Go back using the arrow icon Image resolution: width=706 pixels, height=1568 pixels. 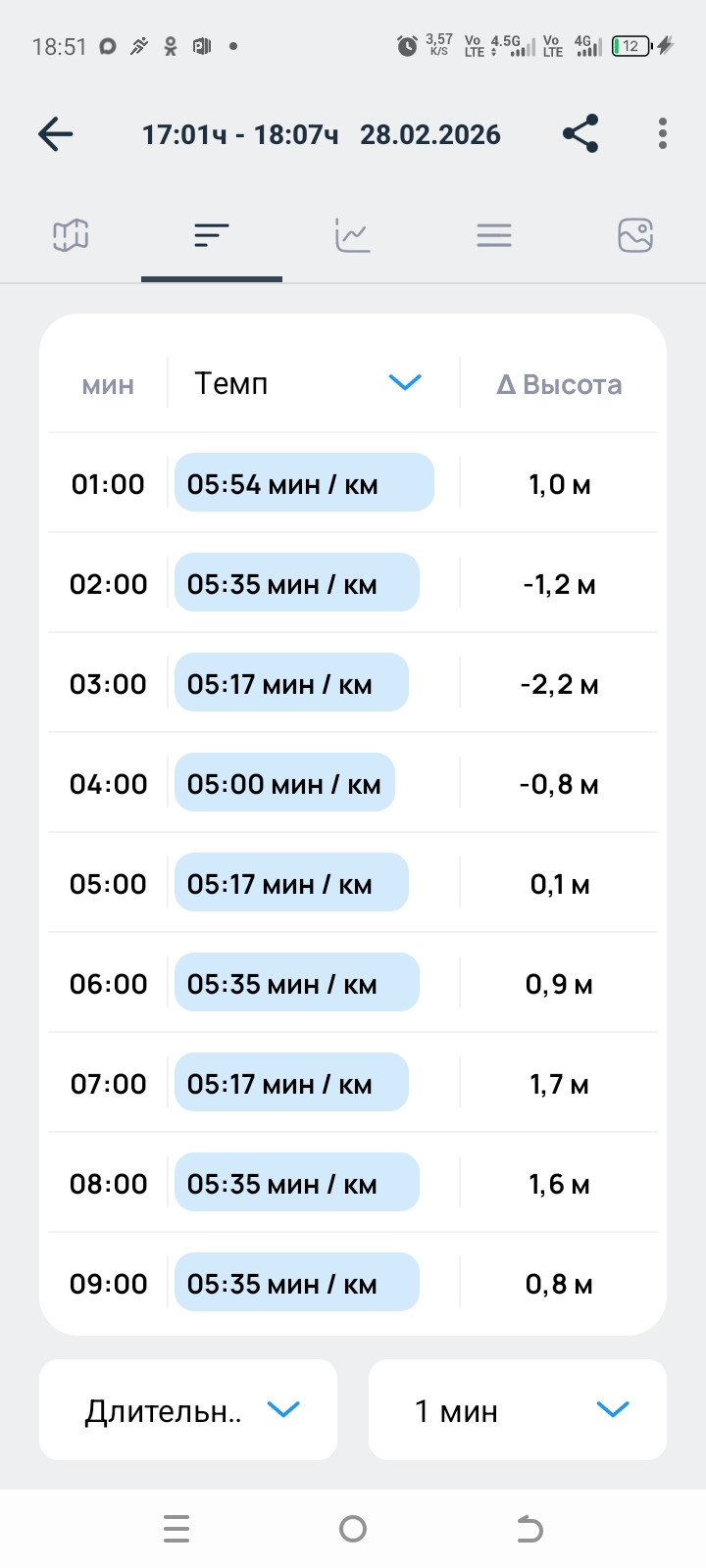56,134
